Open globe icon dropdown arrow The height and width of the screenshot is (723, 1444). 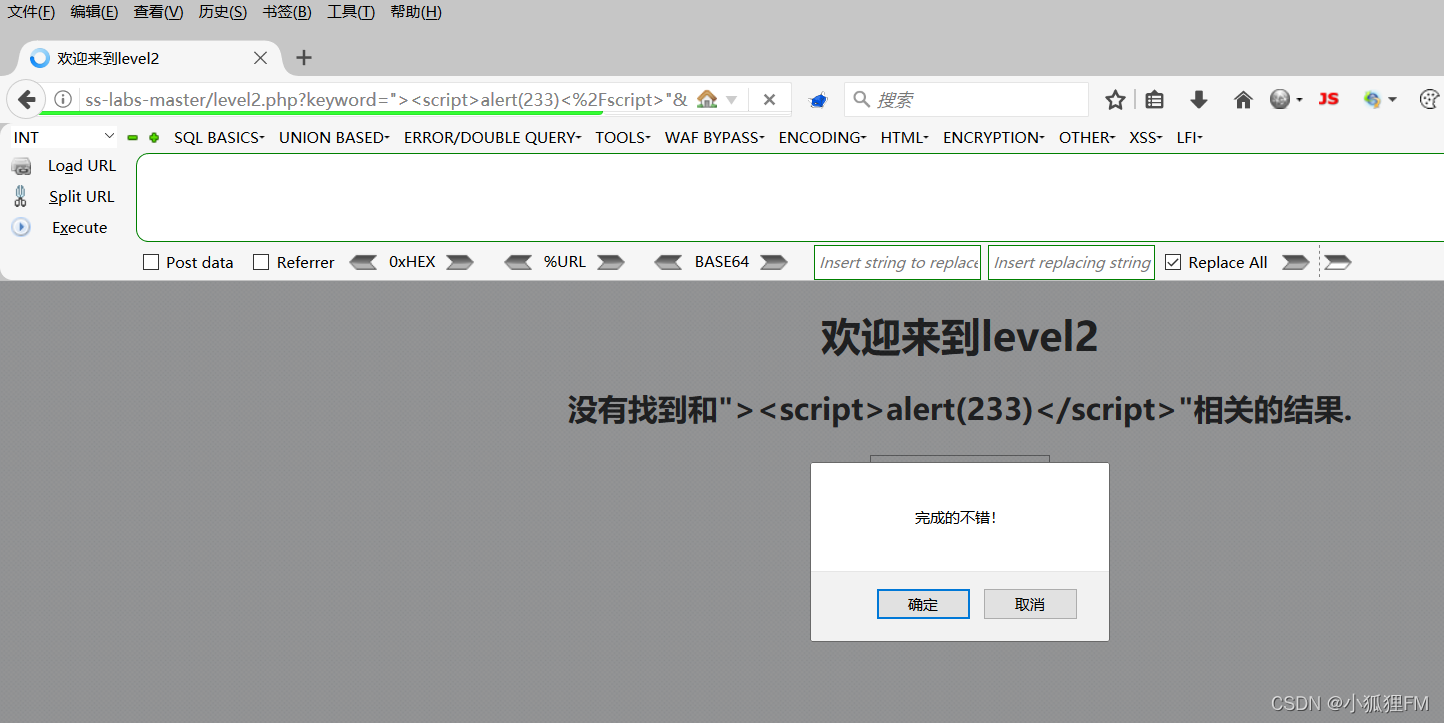(x=1299, y=100)
